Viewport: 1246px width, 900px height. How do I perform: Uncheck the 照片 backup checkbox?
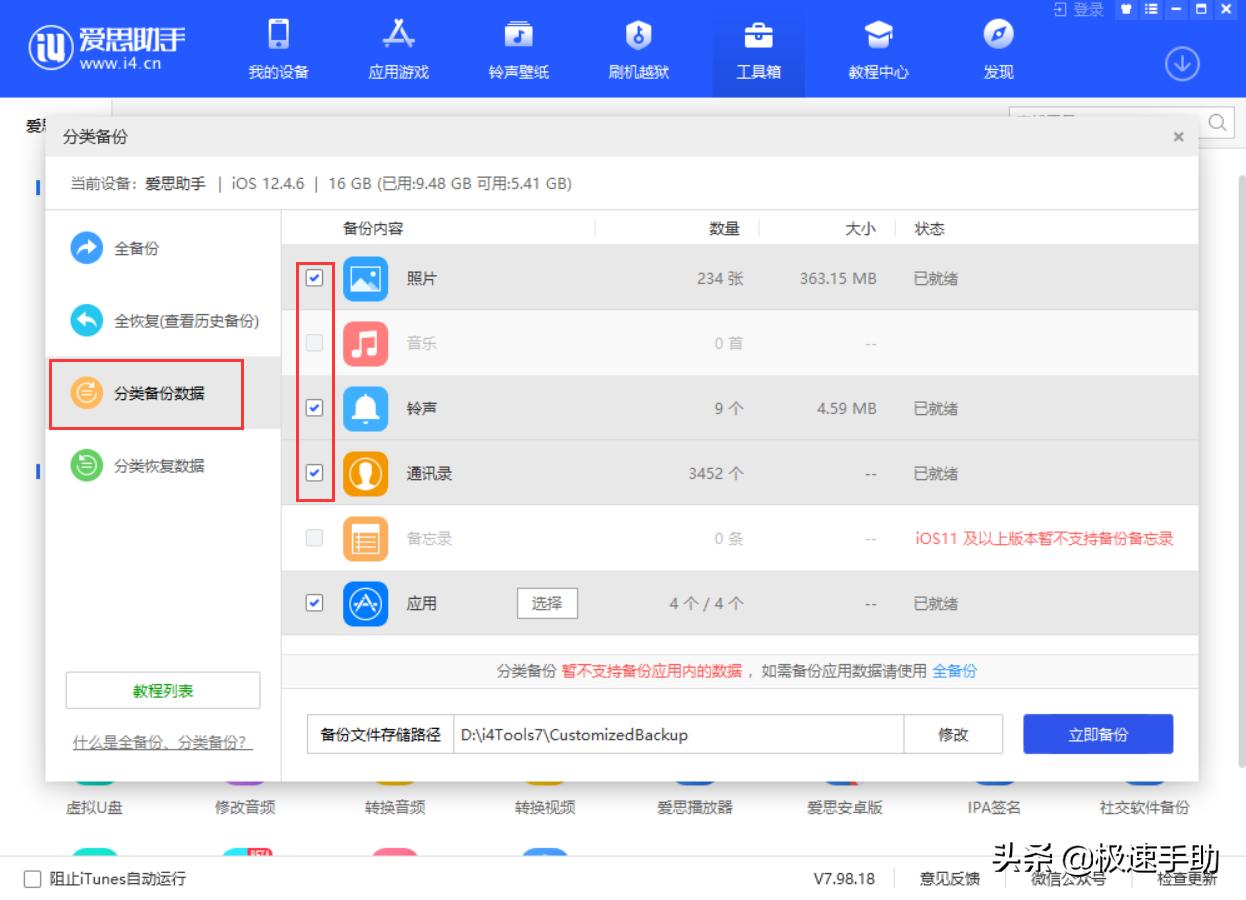pyautogui.click(x=314, y=278)
